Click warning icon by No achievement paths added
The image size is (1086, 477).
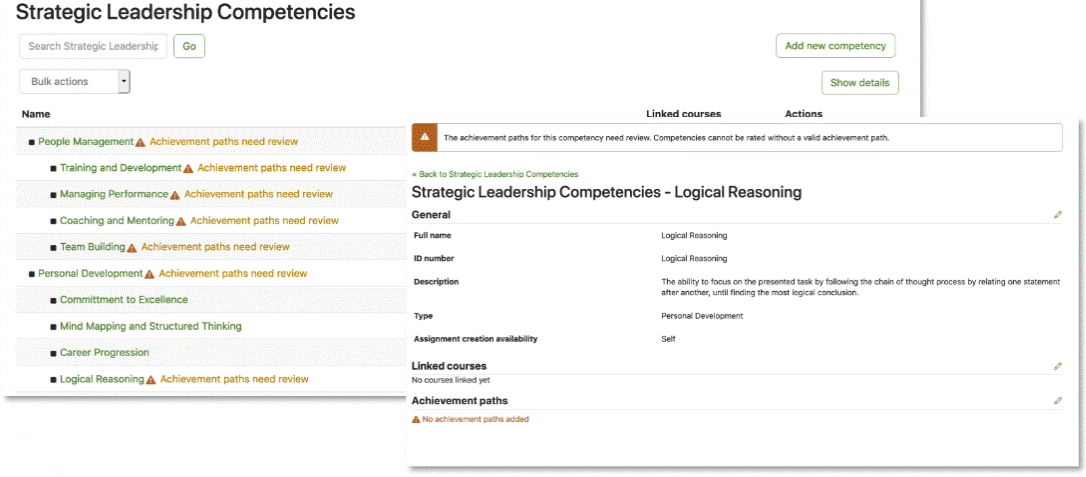[x=416, y=420]
